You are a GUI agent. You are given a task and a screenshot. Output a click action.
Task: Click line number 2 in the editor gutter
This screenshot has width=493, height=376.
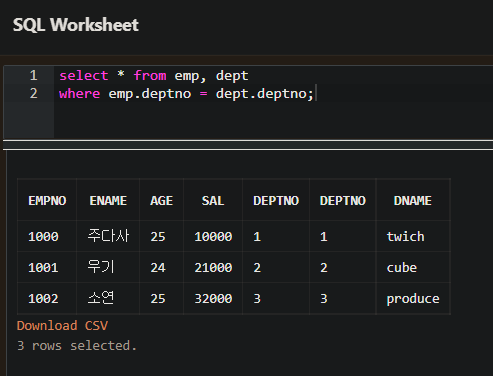(x=33, y=93)
